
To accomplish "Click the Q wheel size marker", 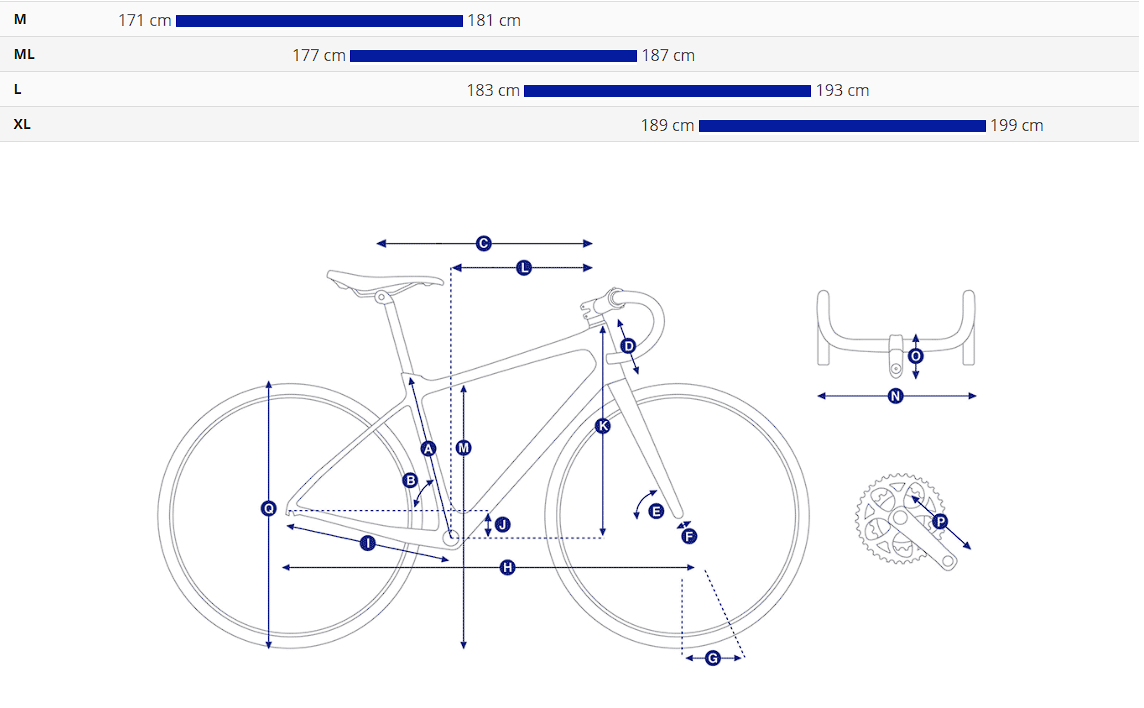I will (268, 509).
